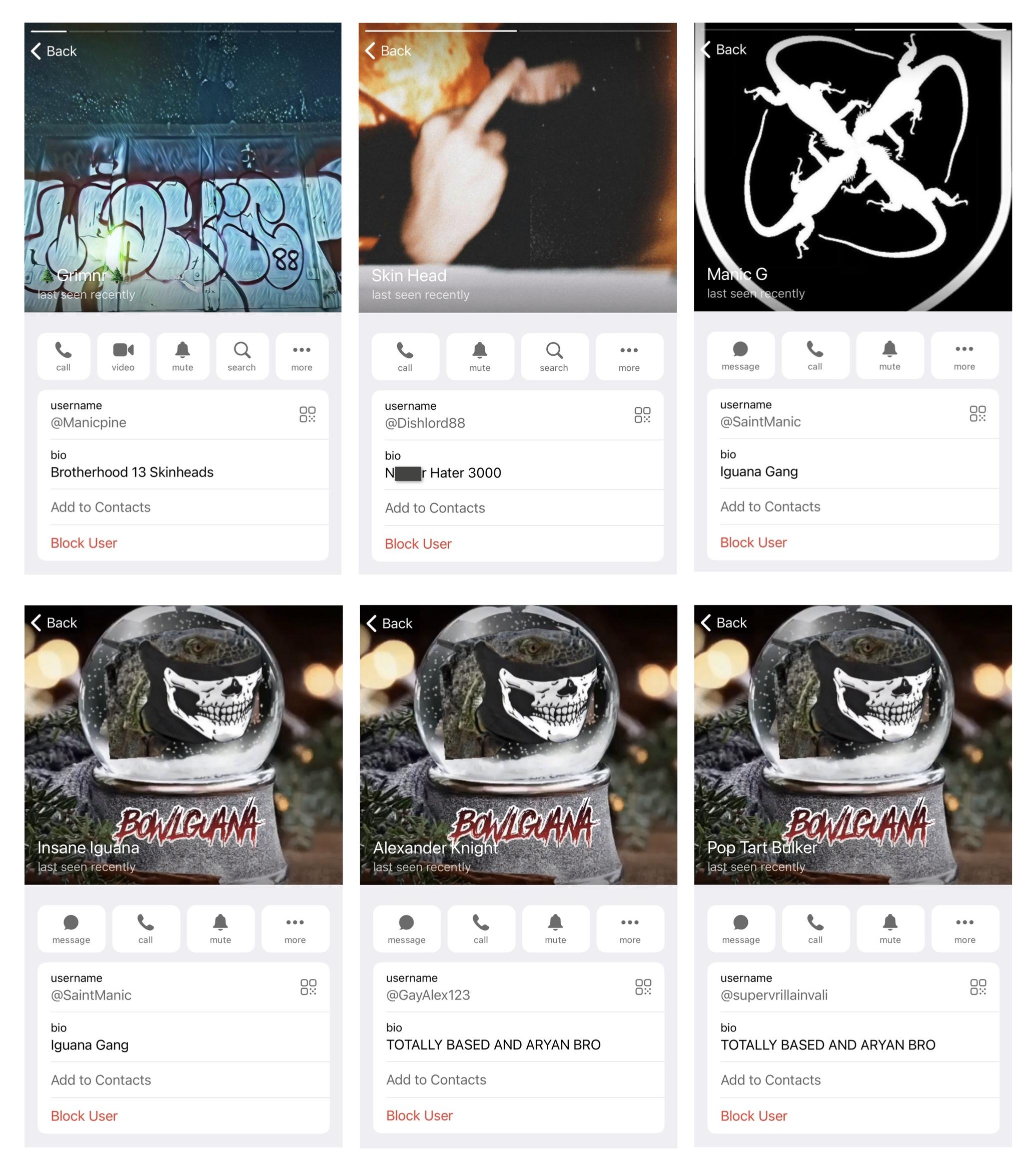Open more options for Pop Tart Bulker
This screenshot has width=1036, height=1171.
[x=965, y=929]
